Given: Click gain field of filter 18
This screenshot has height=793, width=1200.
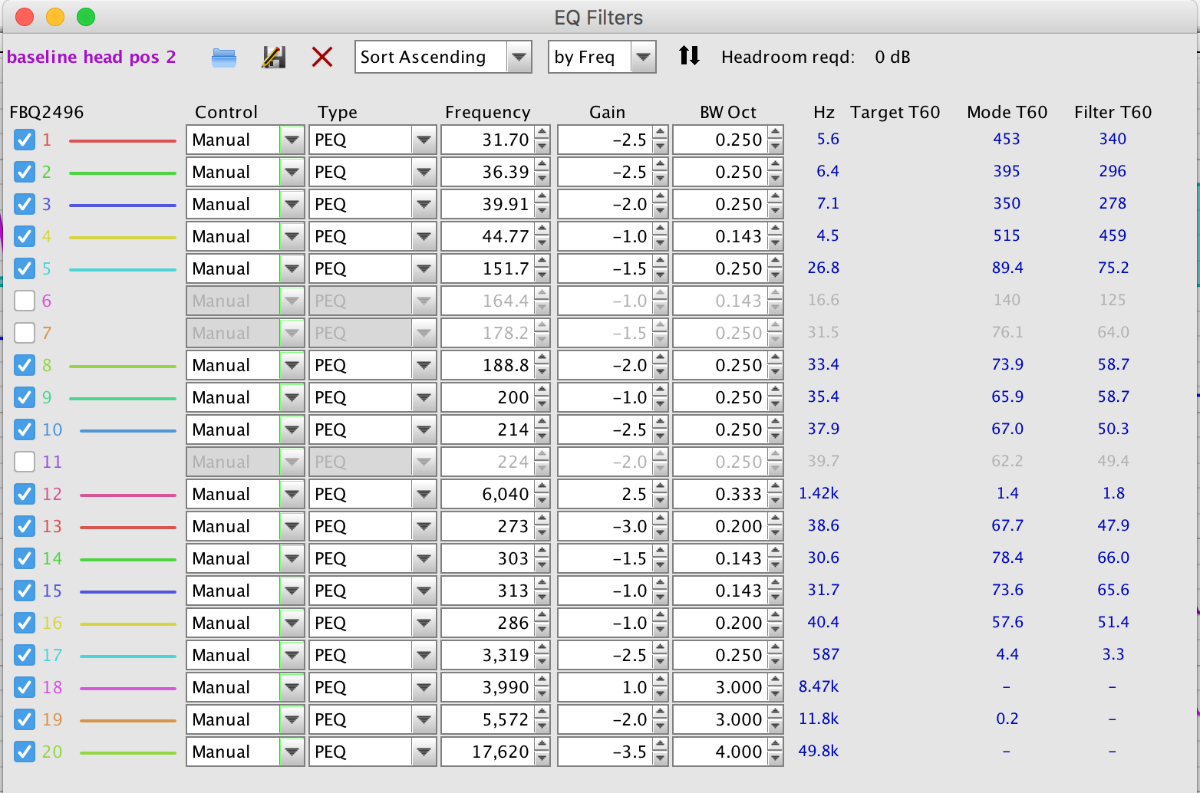Looking at the screenshot, I should 604,687.
